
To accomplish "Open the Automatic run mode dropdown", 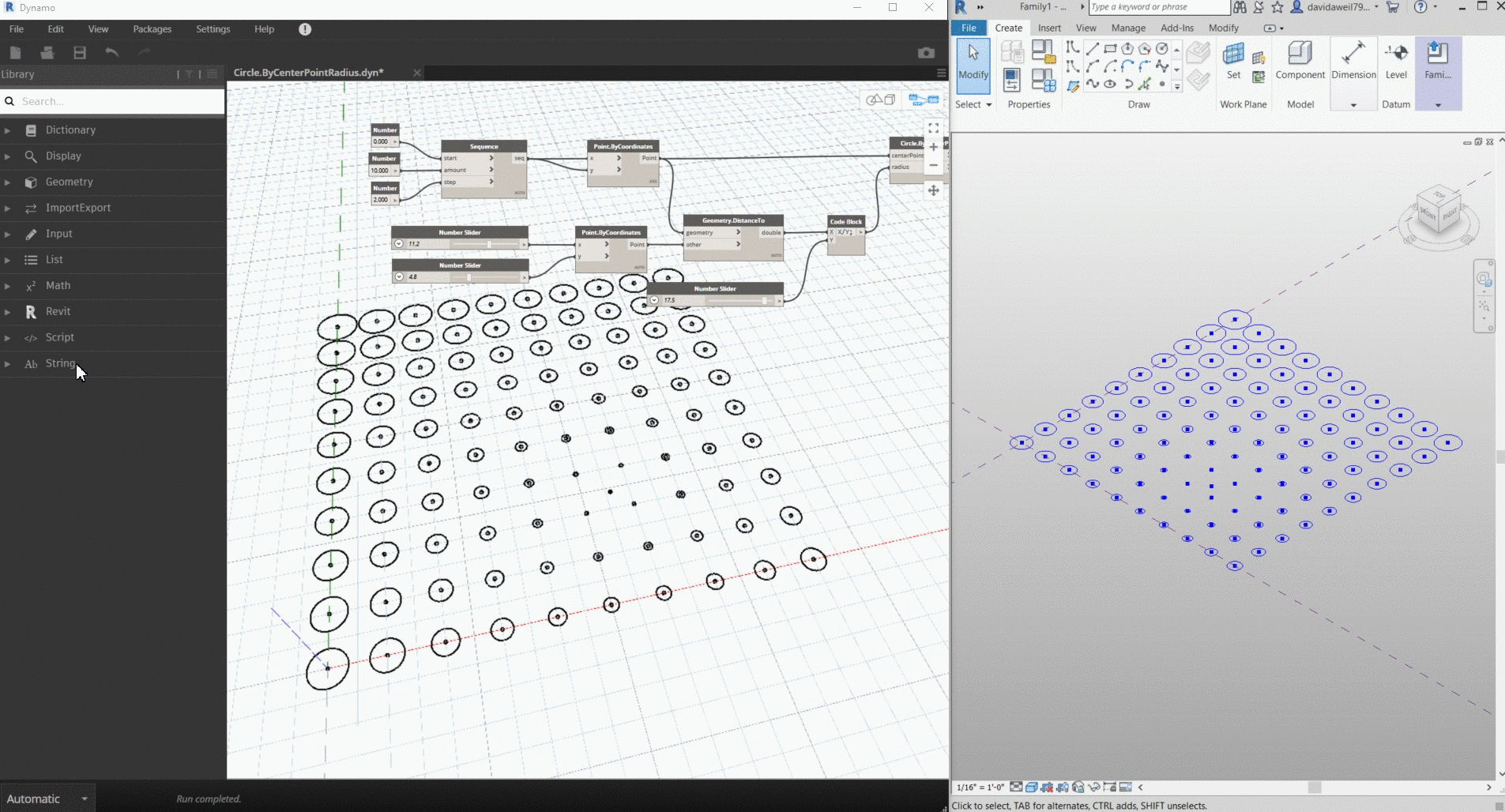I will point(47,799).
